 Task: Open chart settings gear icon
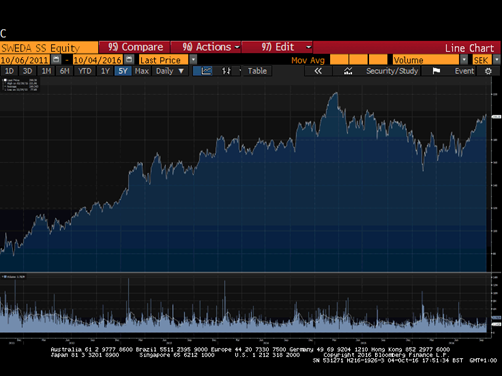tap(488, 71)
